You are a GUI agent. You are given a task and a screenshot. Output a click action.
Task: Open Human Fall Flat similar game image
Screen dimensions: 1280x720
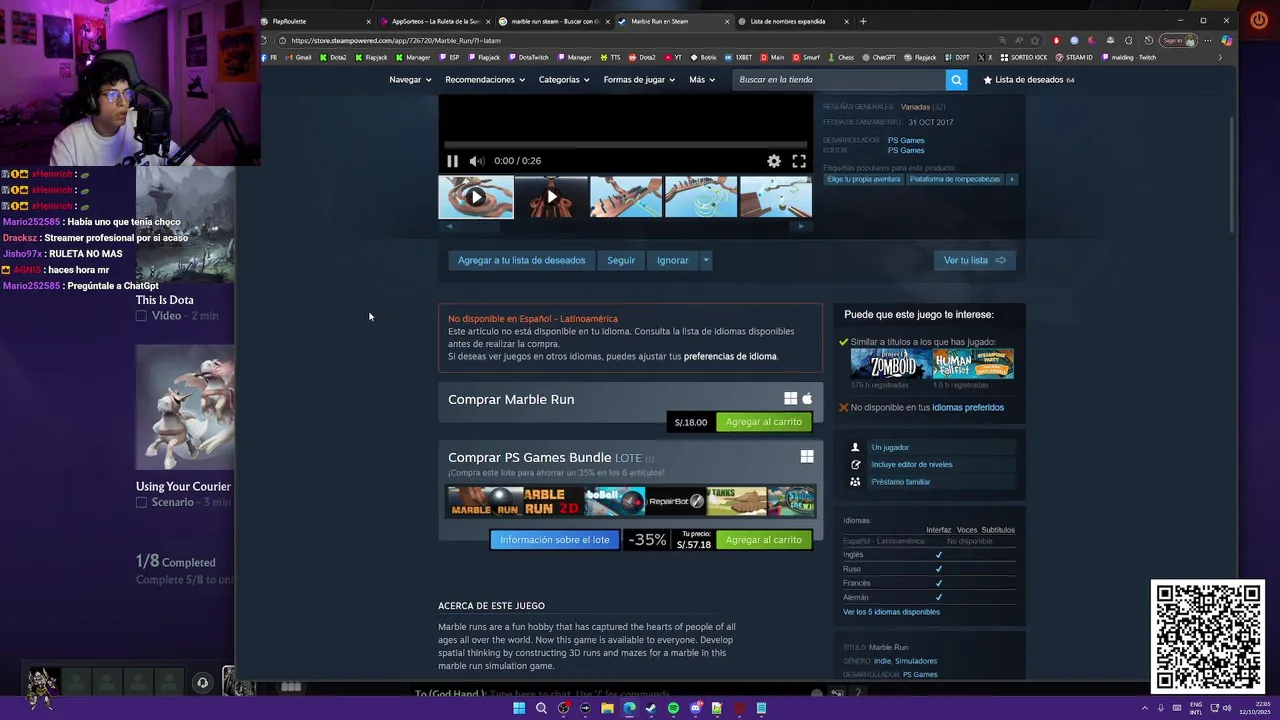(x=974, y=364)
